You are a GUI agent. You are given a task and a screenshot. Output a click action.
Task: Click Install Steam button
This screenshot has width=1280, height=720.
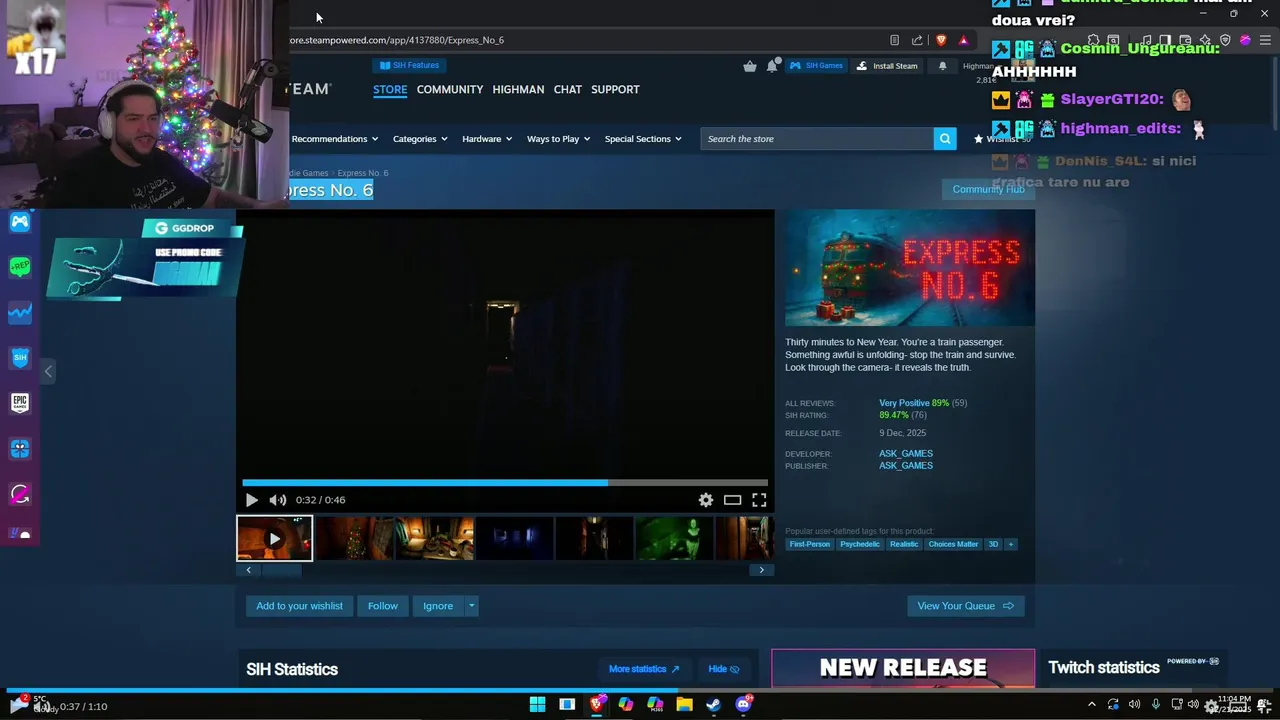point(887,66)
